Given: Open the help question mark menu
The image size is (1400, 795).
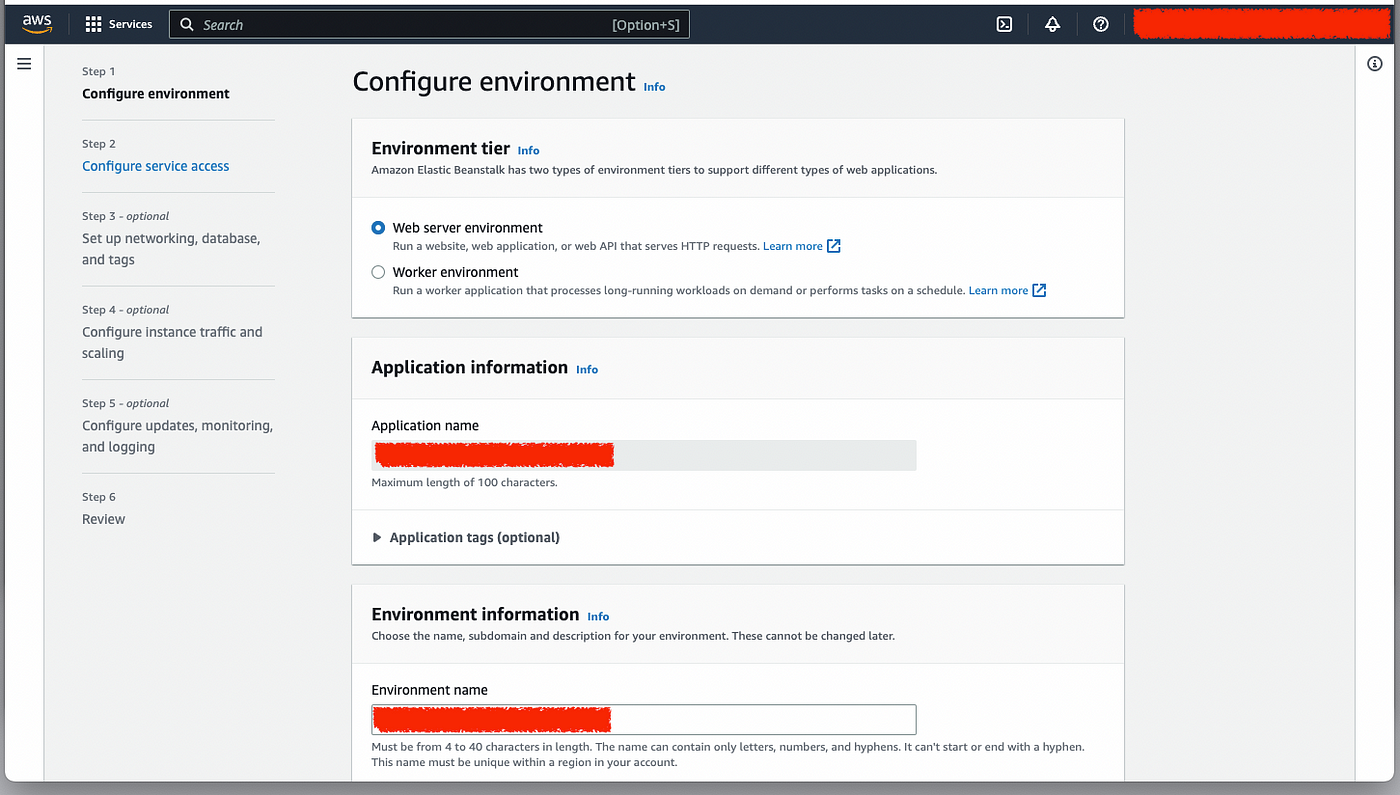Looking at the screenshot, I should point(1101,24).
